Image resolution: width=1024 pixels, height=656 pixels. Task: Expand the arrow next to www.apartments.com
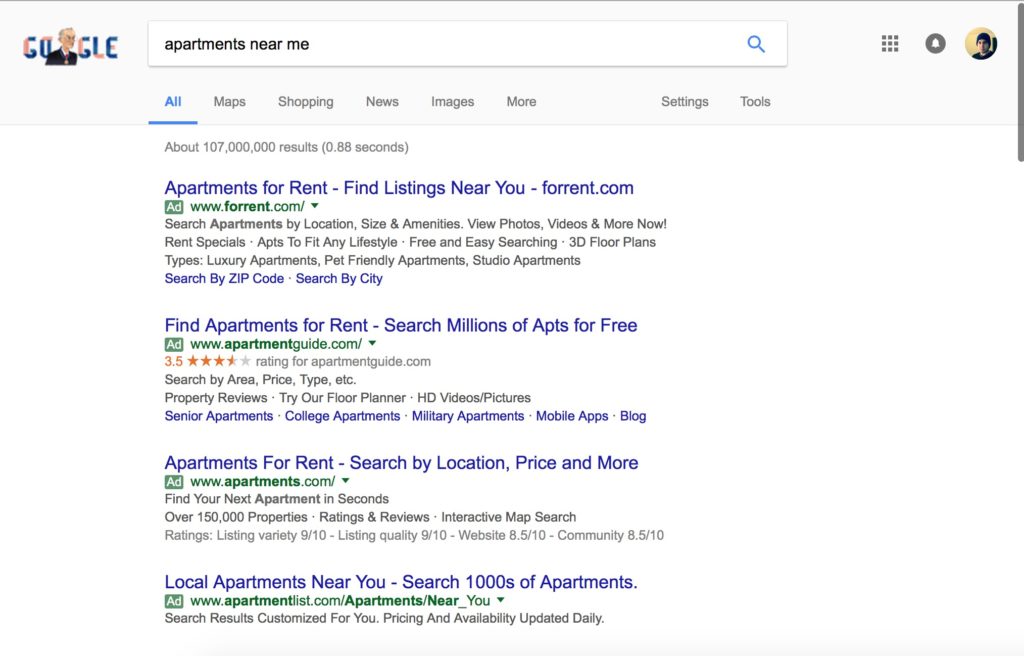click(x=345, y=481)
